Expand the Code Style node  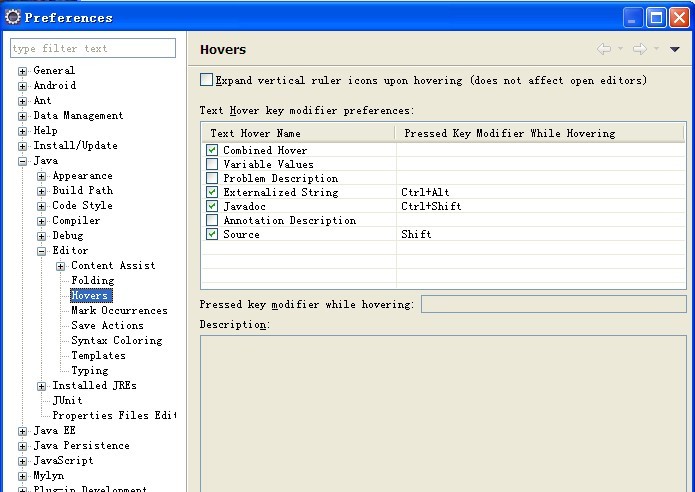coord(41,206)
